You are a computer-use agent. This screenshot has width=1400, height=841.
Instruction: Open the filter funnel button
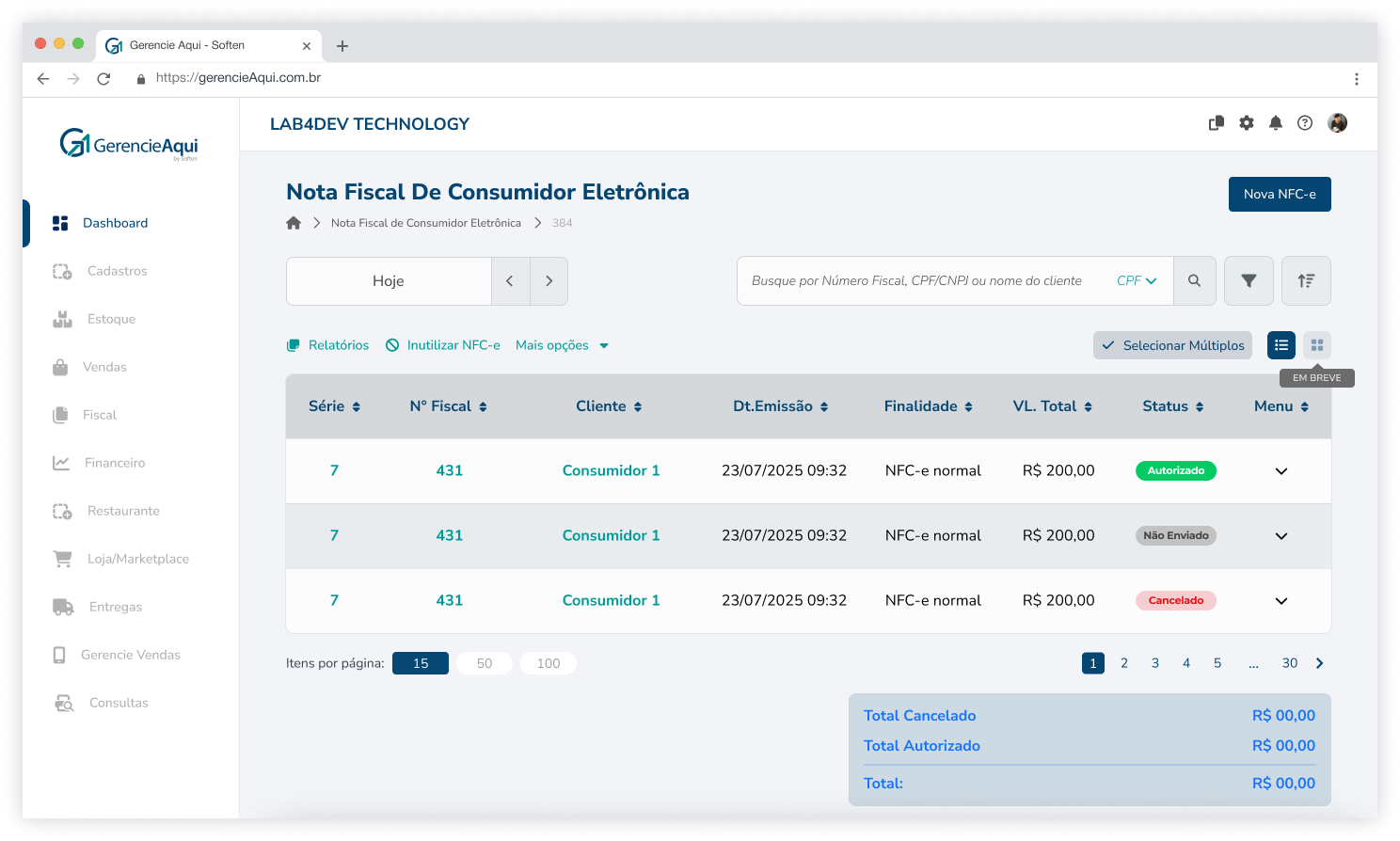click(x=1249, y=280)
